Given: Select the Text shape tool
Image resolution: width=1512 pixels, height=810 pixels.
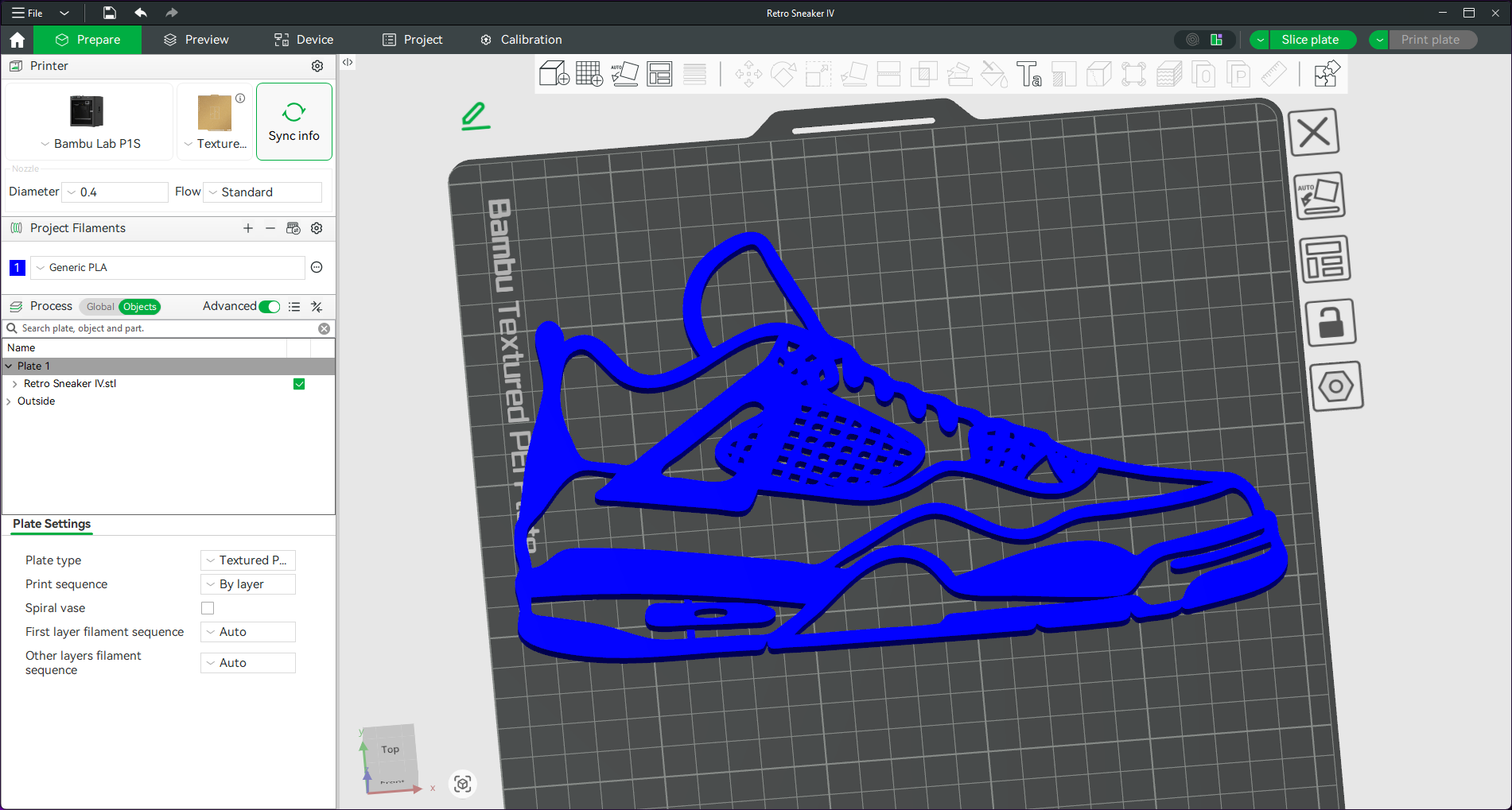Looking at the screenshot, I should (1028, 74).
